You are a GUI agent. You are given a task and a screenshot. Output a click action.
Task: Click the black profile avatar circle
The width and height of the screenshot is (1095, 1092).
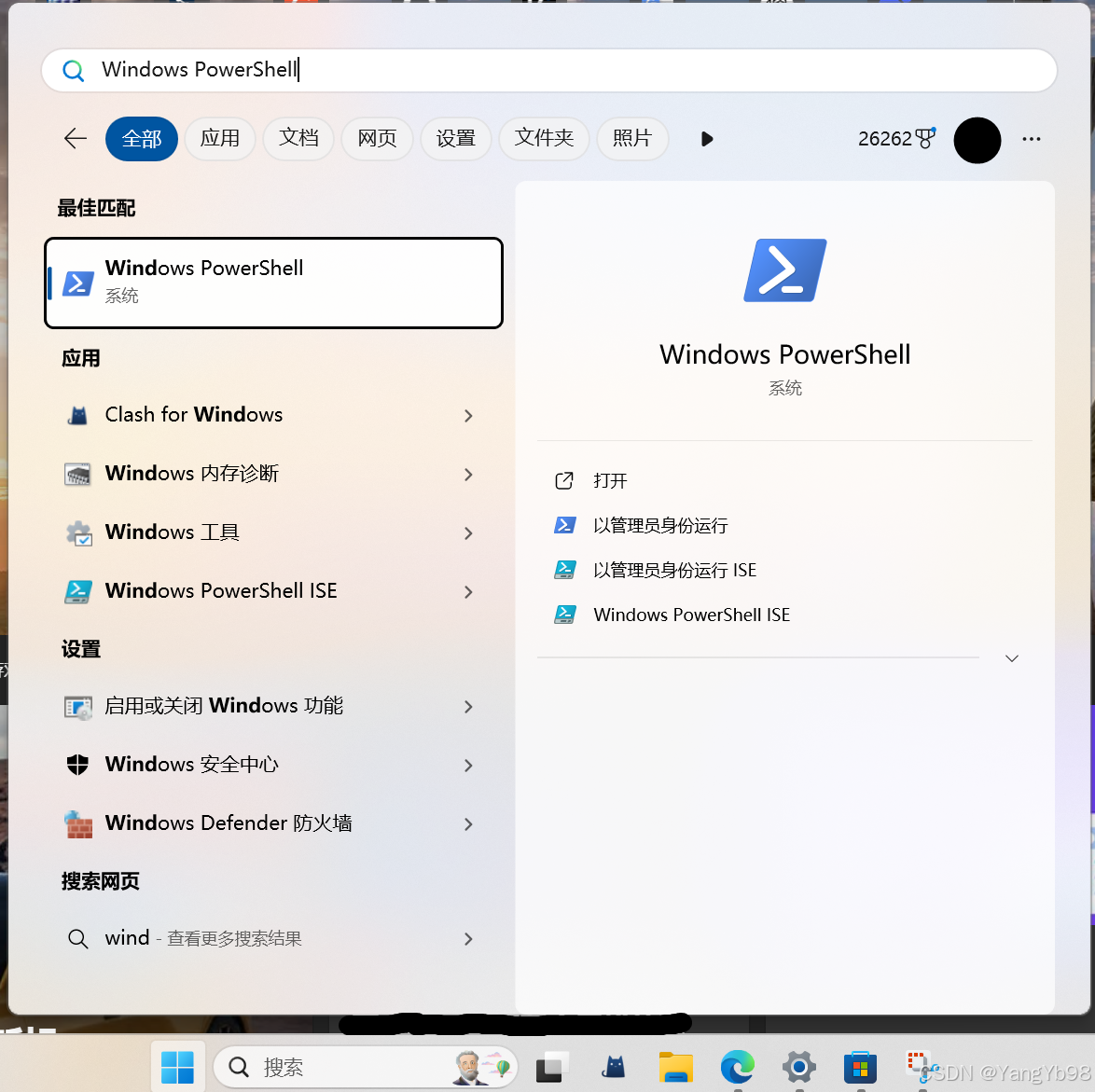click(x=977, y=140)
